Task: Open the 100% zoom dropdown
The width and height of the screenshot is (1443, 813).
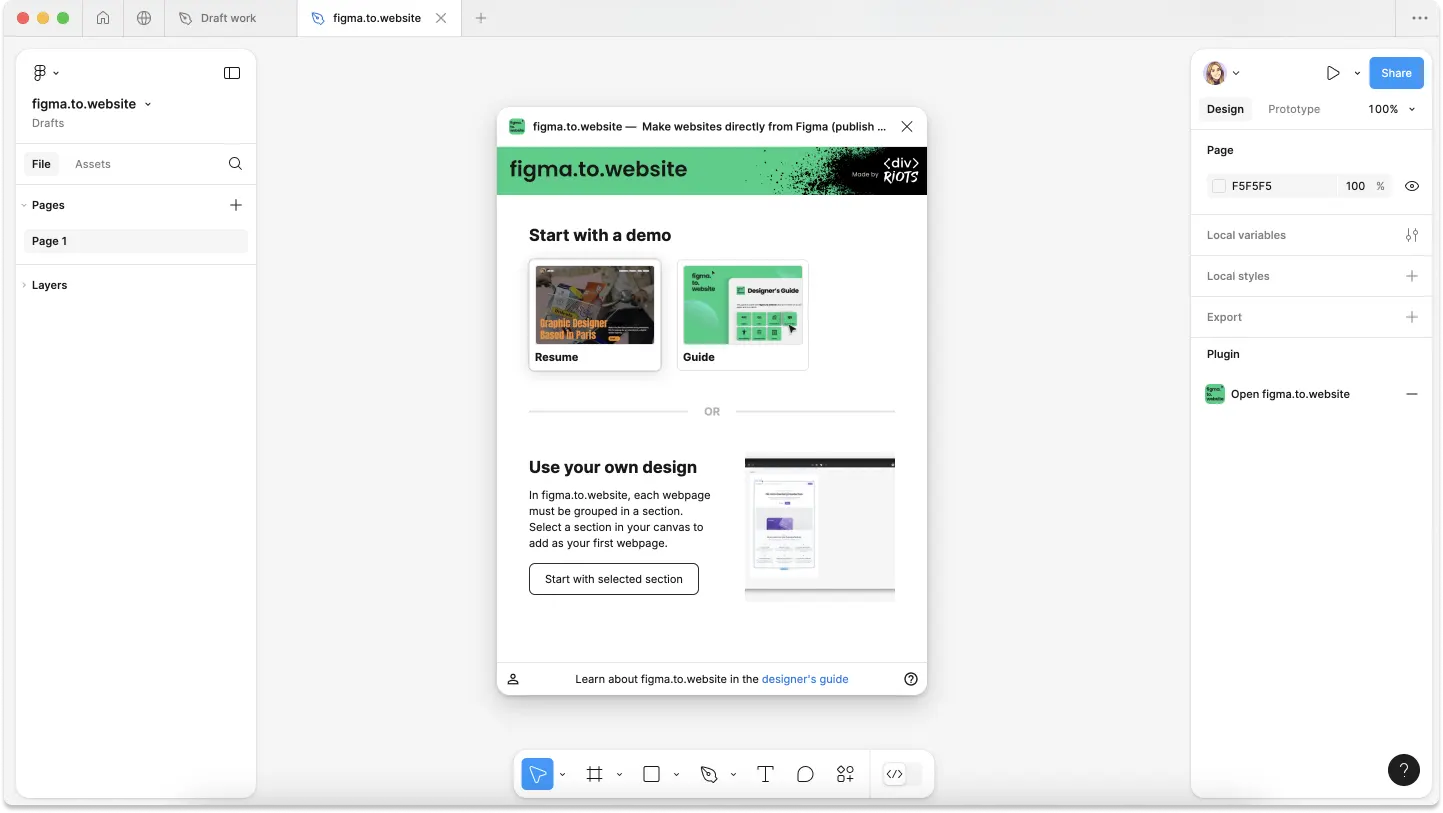Action: pyautogui.click(x=1392, y=109)
